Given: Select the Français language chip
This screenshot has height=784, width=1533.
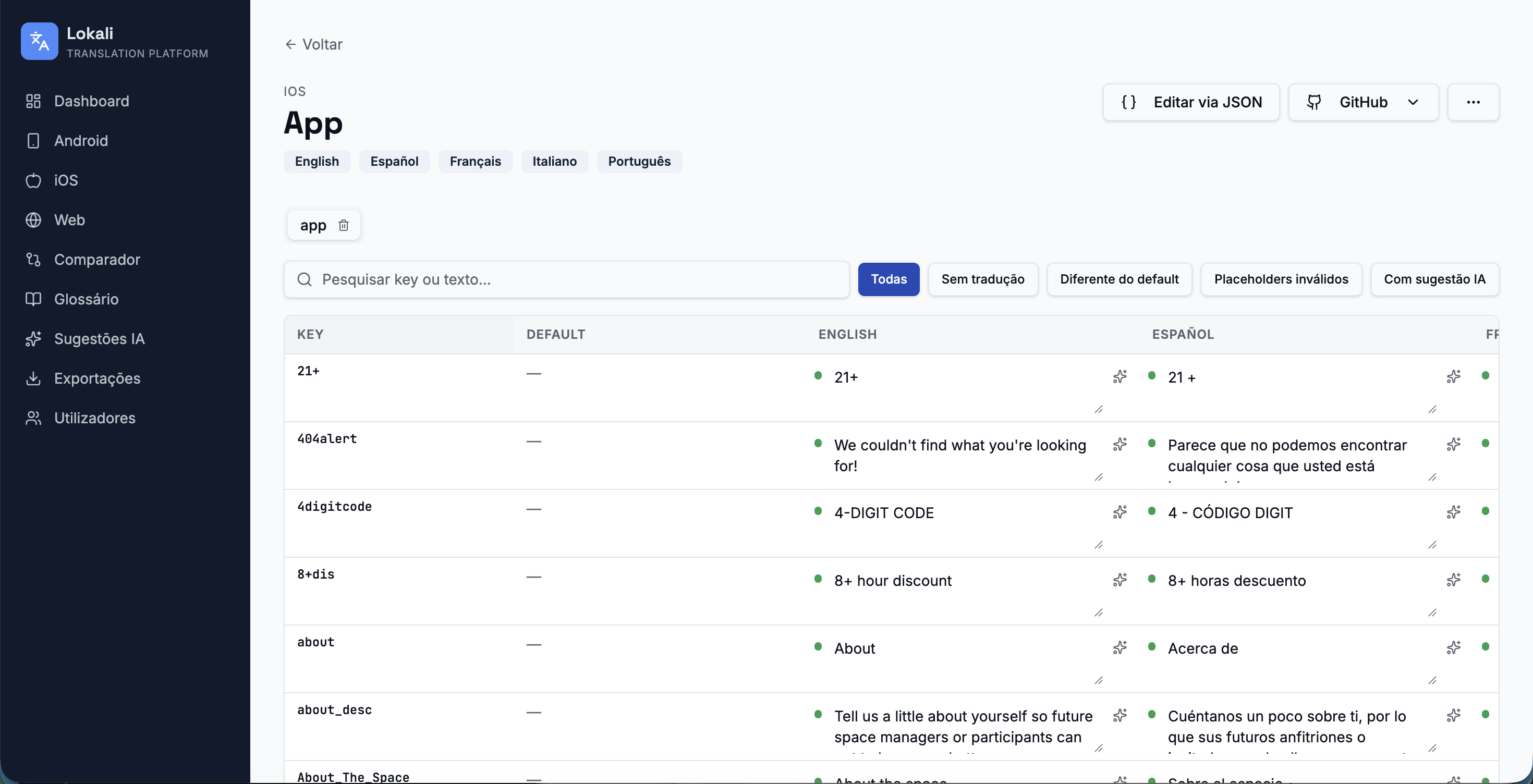Looking at the screenshot, I should [x=475, y=161].
